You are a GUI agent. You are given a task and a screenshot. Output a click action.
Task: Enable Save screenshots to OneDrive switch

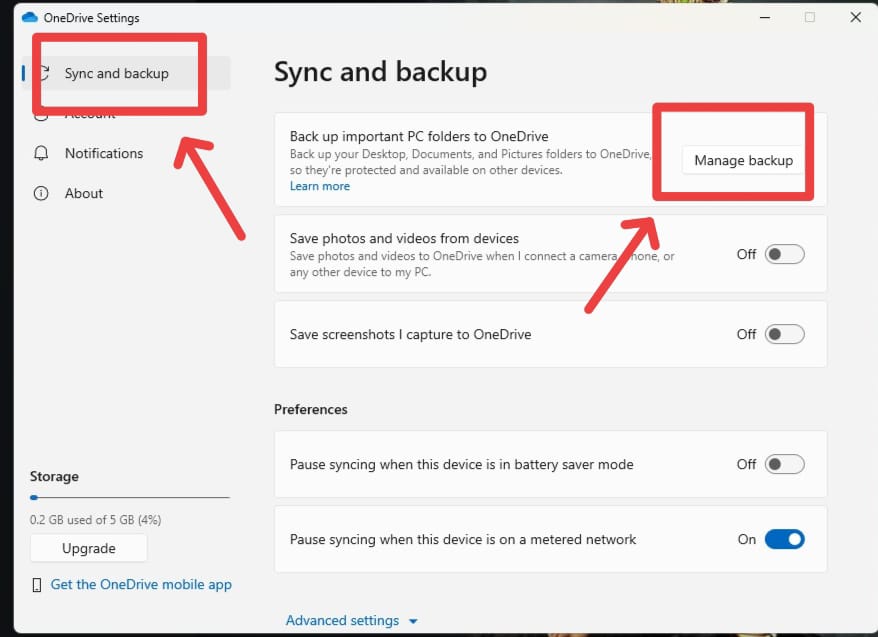click(784, 334)
